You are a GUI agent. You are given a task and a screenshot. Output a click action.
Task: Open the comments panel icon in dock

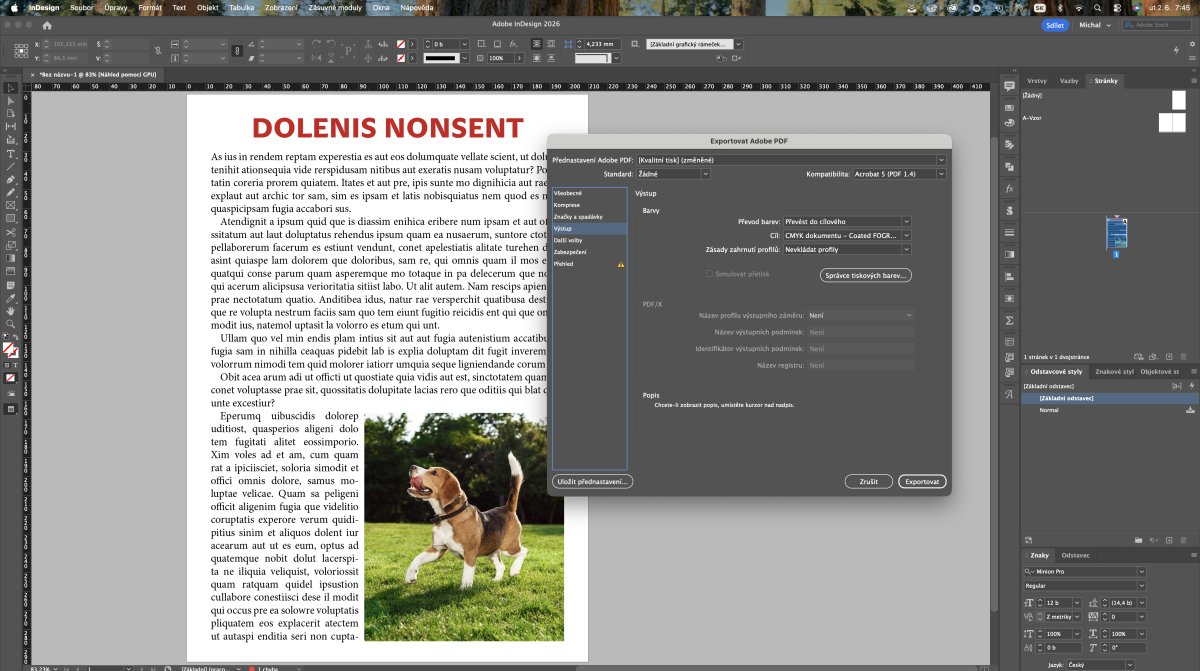1010,87
